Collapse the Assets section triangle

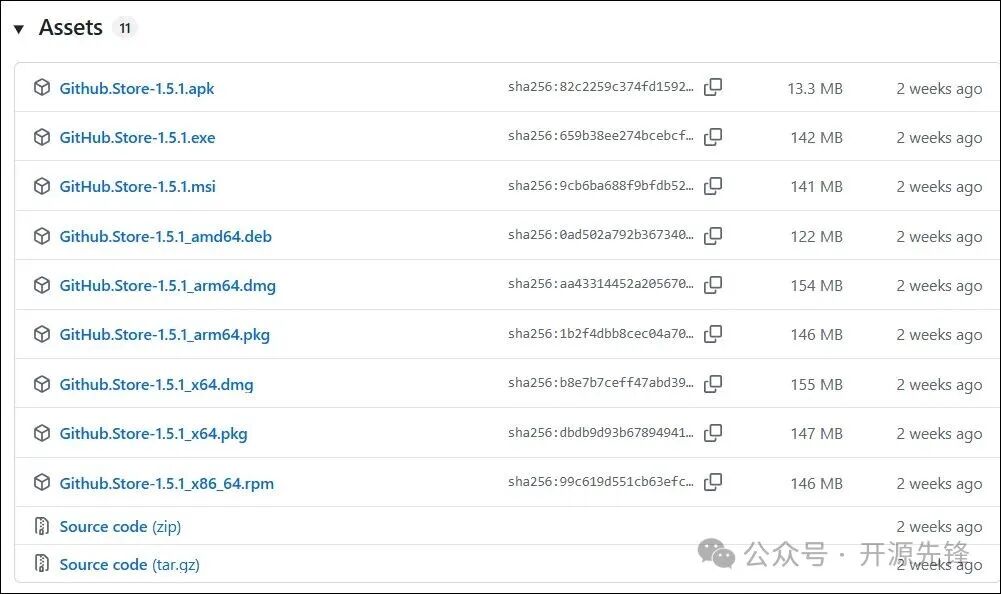point(18,29)
